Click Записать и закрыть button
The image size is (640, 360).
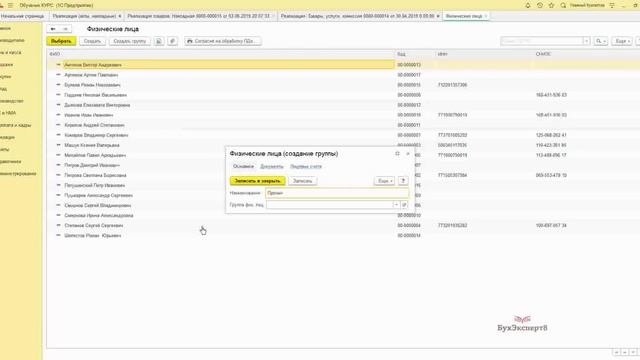258,181
